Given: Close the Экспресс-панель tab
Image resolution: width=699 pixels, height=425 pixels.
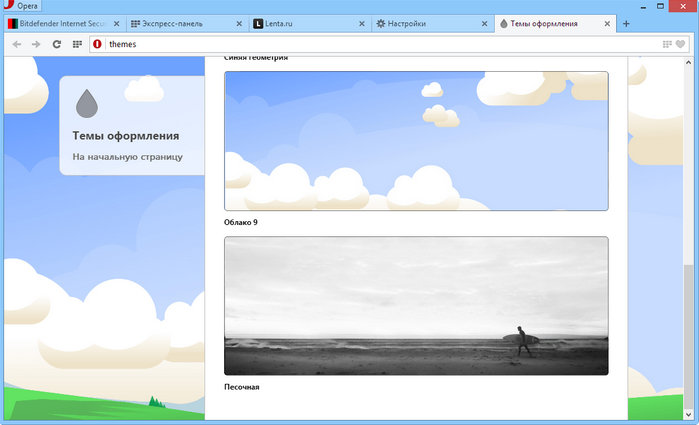Looking at the screenshot, I should click(239, 24).
